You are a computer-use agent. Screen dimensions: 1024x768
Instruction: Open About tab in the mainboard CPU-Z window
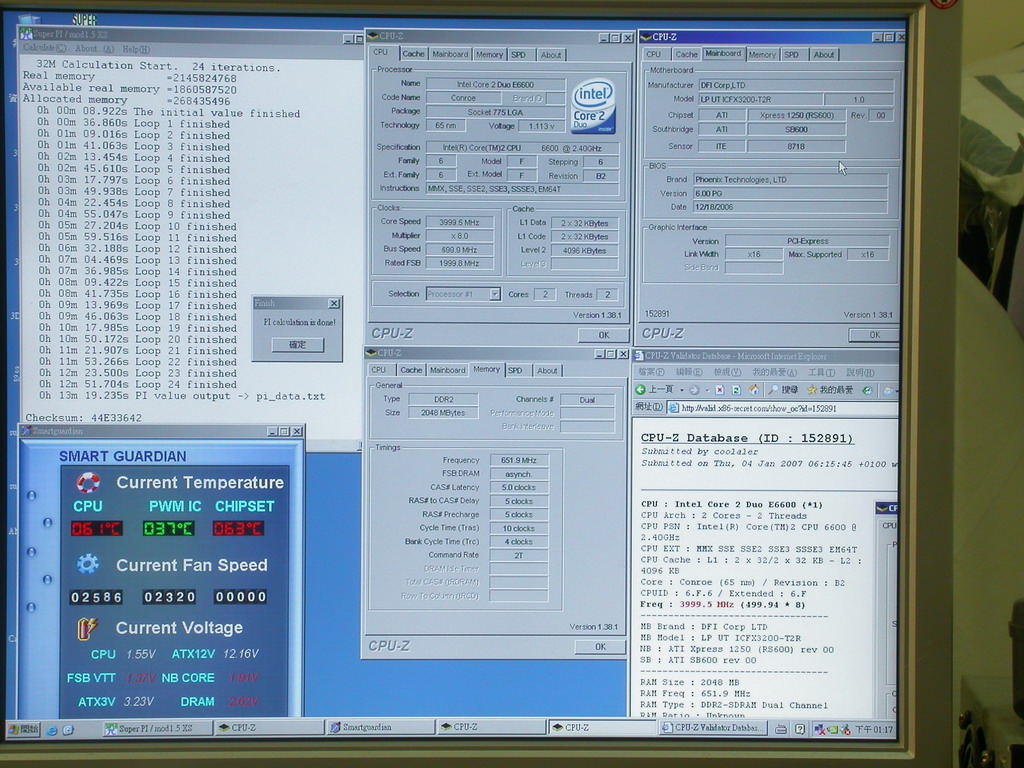coord(824,55)
